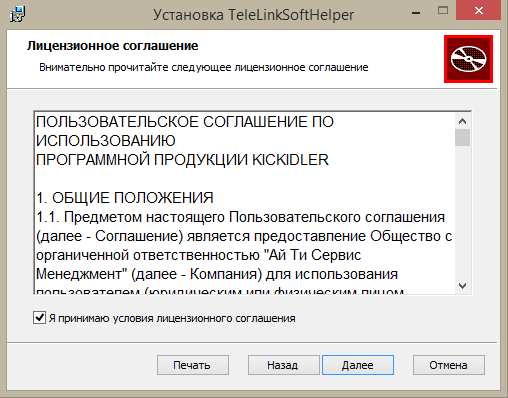The width and height of the screenshot is (508, 398).
Task: Click the subtitle 'Внимательно прочитайте следующее лицензионное соглашение'
Action: pos(204,67)
